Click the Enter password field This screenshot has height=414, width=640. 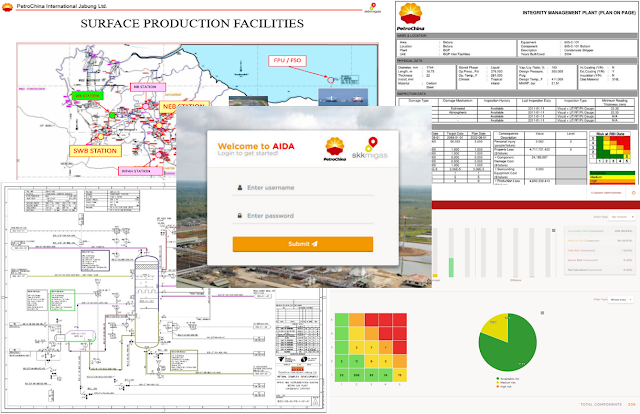[302, 216]
